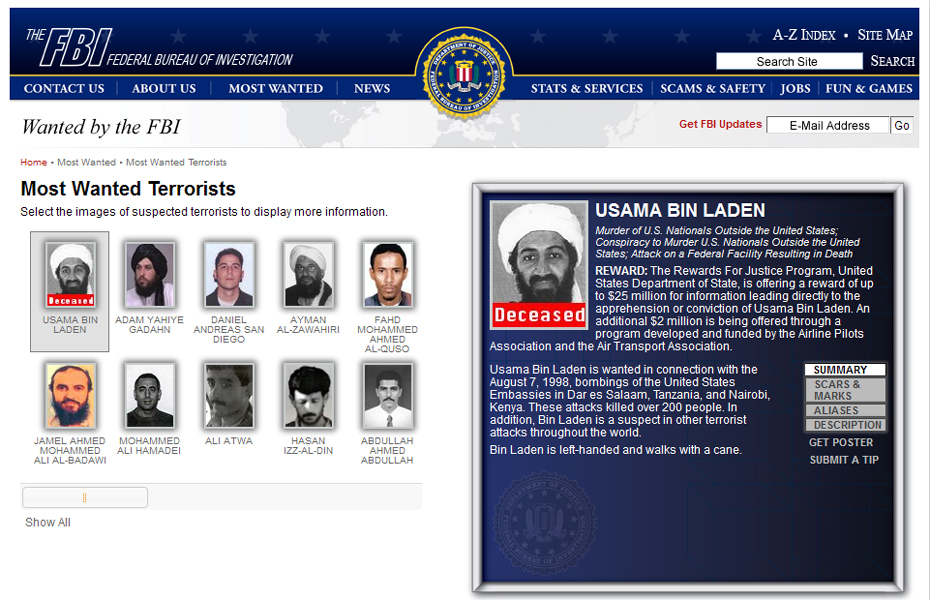This screenshot has height=600, width=930.
Task: Open Daniel Andreas San Diego's profile image
Action: click(x=229, y=275)
